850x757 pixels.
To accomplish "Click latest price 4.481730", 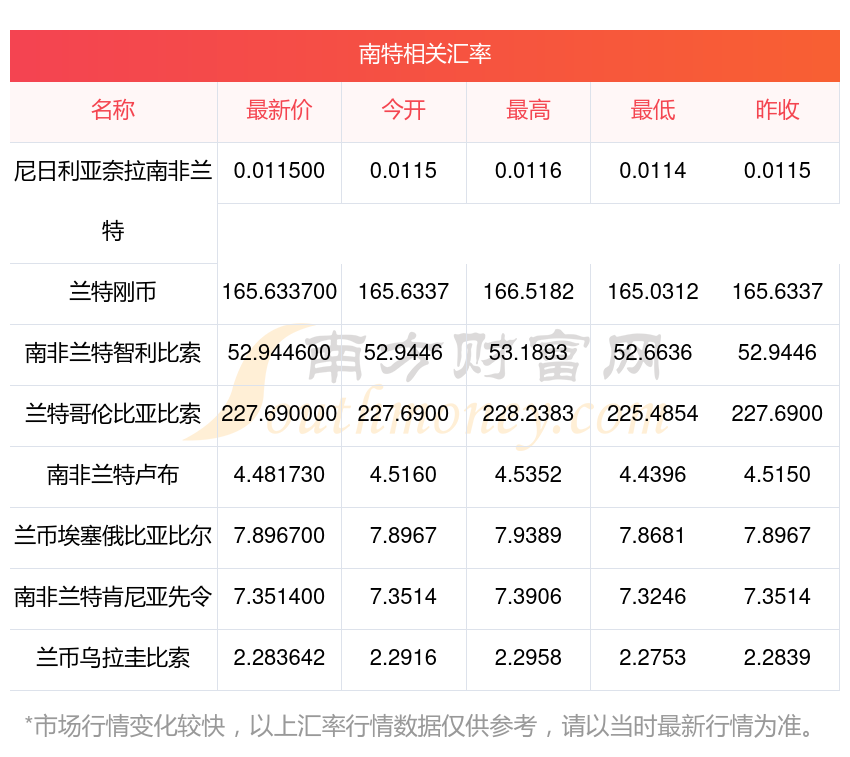I will [x=279, y=475].
